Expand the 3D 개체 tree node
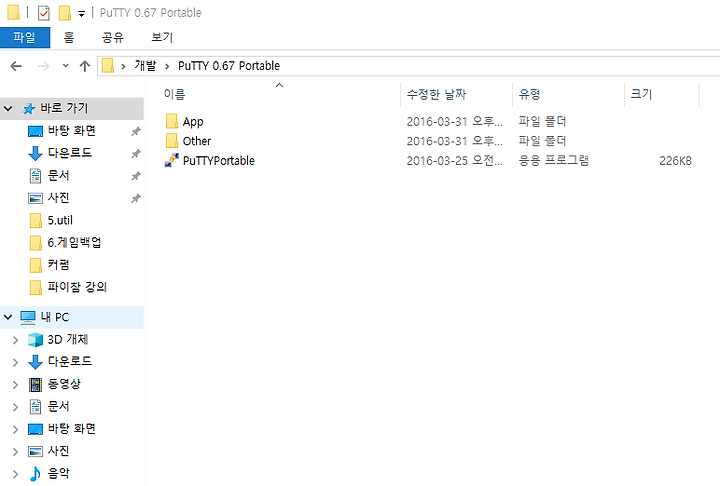The width and height of the screenshot is (720, 486). (x=15, y=340)
